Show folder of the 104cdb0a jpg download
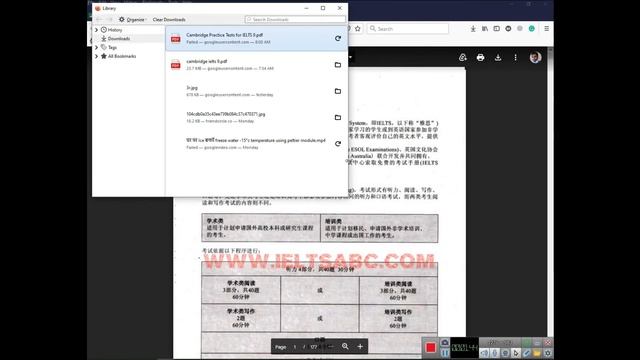Viewport: 640px width, 360px height. (338, 118)
